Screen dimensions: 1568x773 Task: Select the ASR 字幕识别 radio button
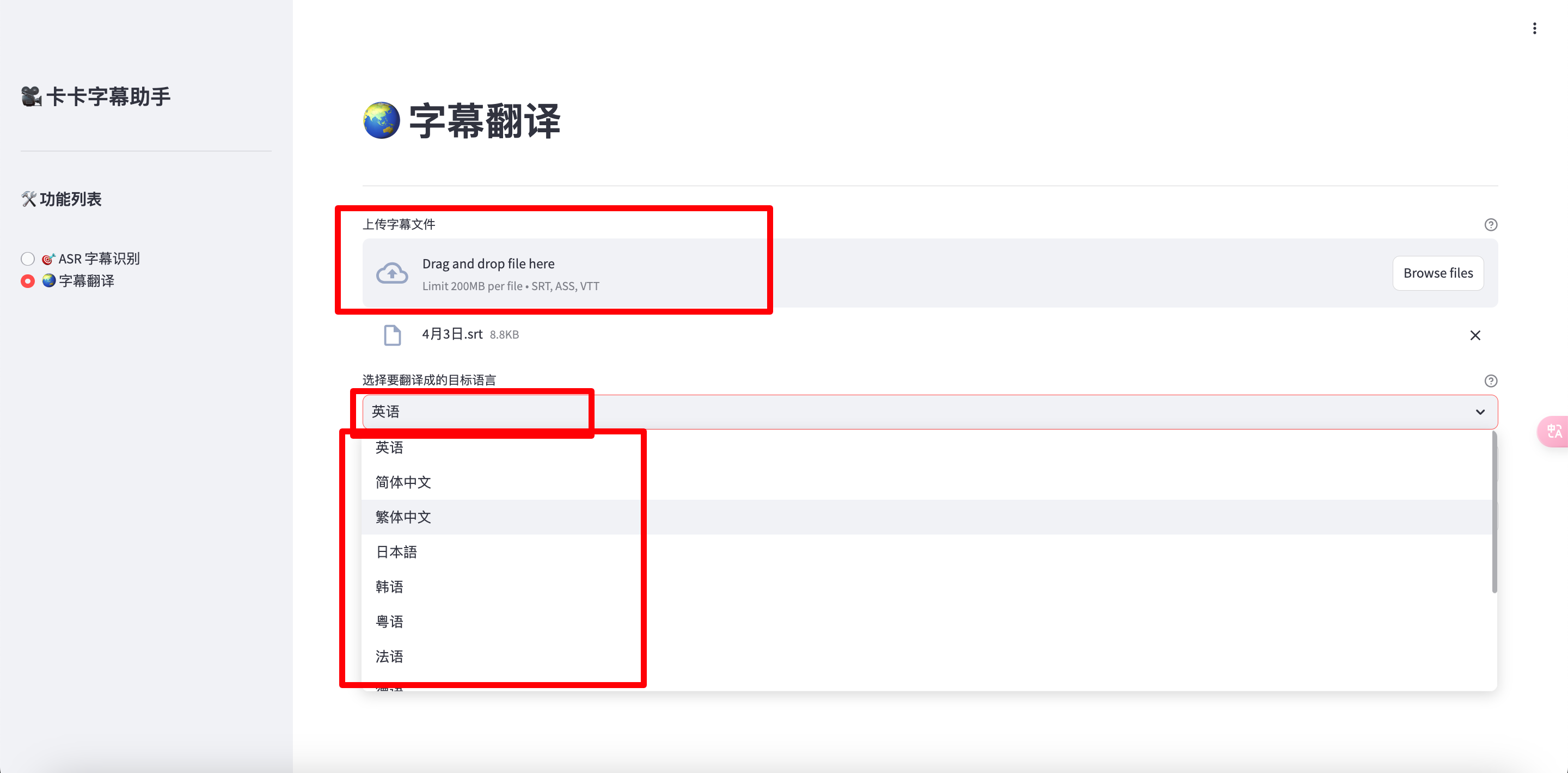pos(27,259)
